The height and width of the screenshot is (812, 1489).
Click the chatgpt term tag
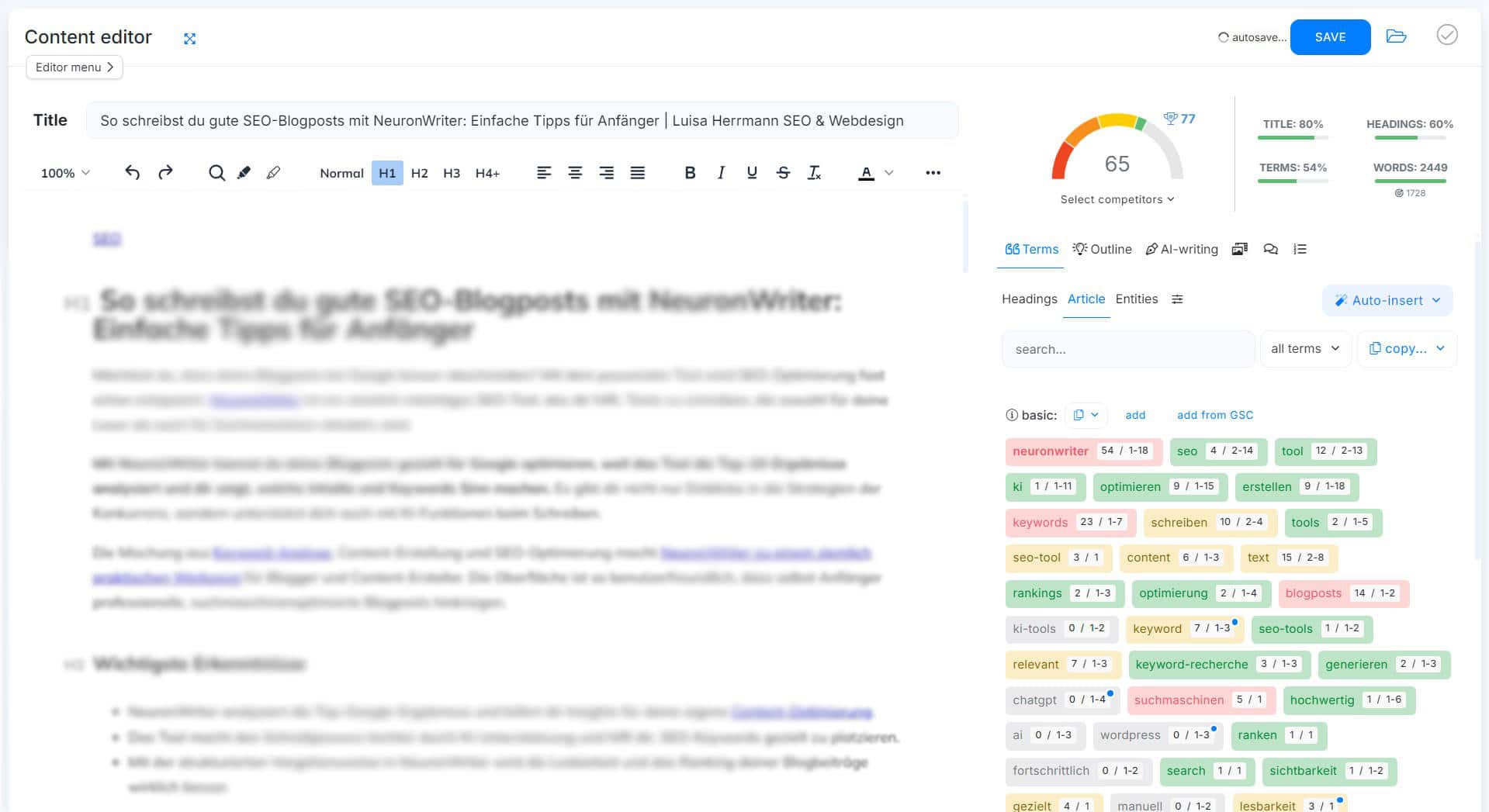tap(1061, 700)
